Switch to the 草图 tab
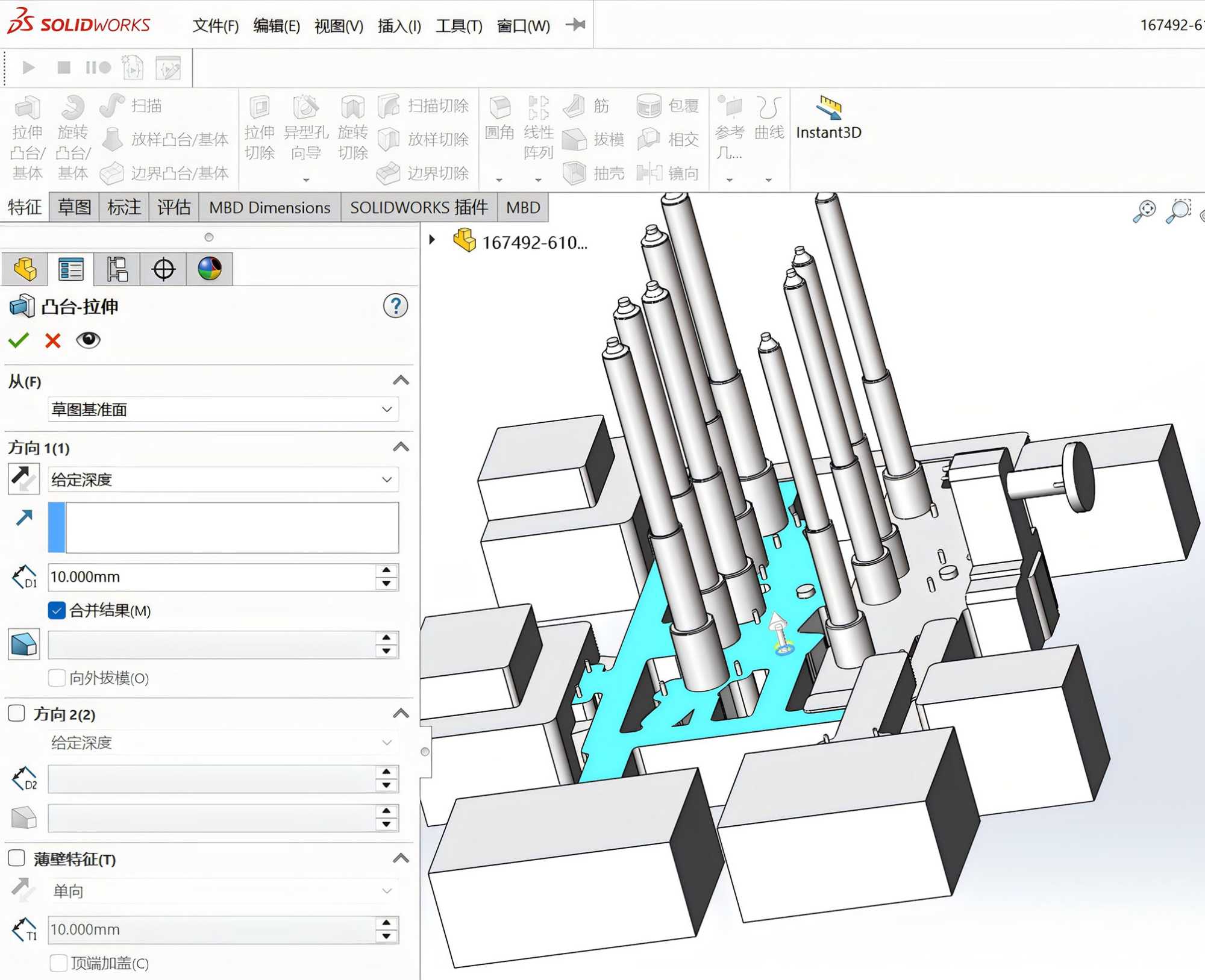Viewport: 1205px width, 980px height. (x=74, y=208)
